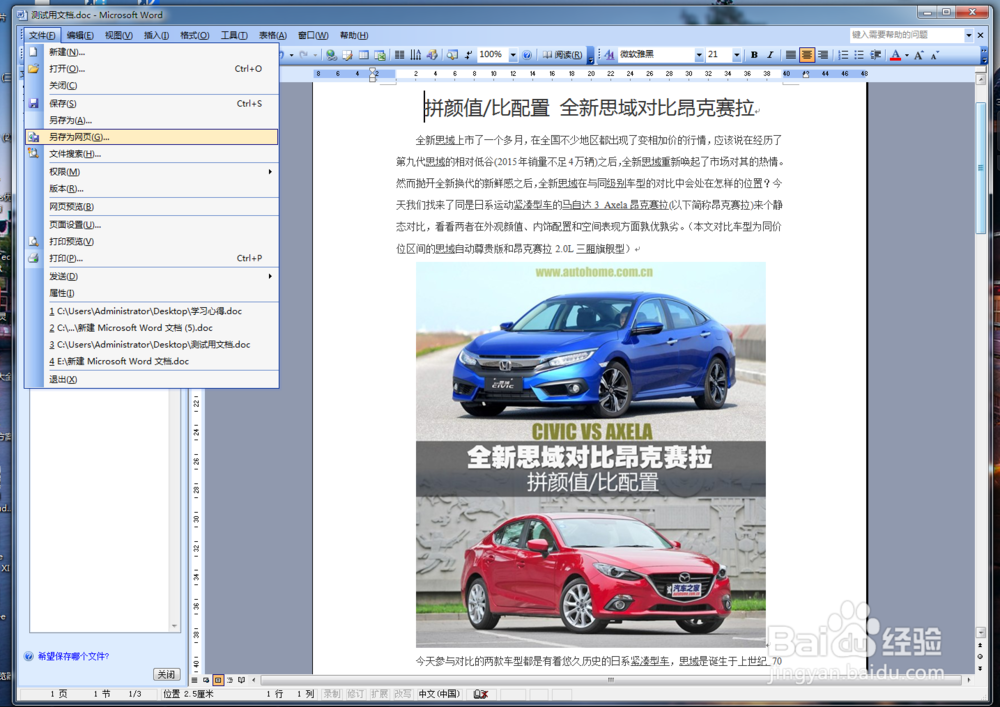The width and height of the screenshot is (1000, 707).
Task: Click the File Search icon in File menu
Action: coord(34,153)
